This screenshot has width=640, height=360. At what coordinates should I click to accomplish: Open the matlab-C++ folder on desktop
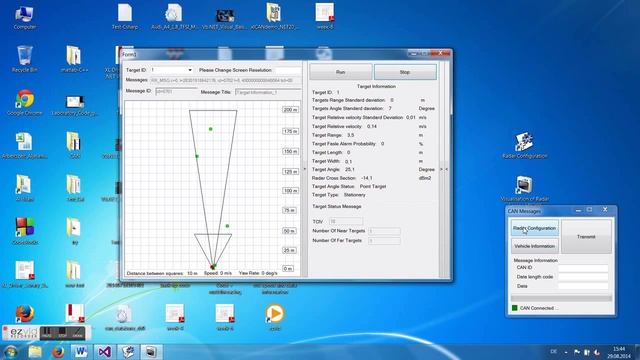(x=74, y=59)
